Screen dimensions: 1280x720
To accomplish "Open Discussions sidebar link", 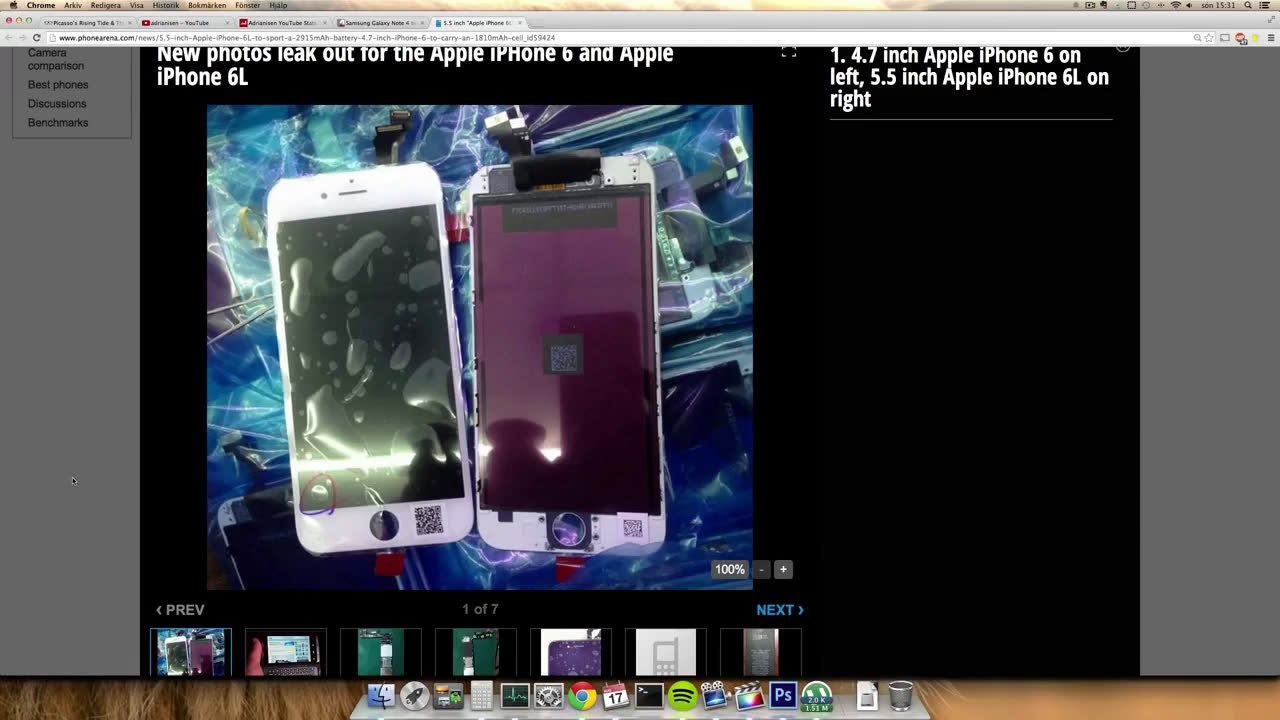I will click(57, 104).
